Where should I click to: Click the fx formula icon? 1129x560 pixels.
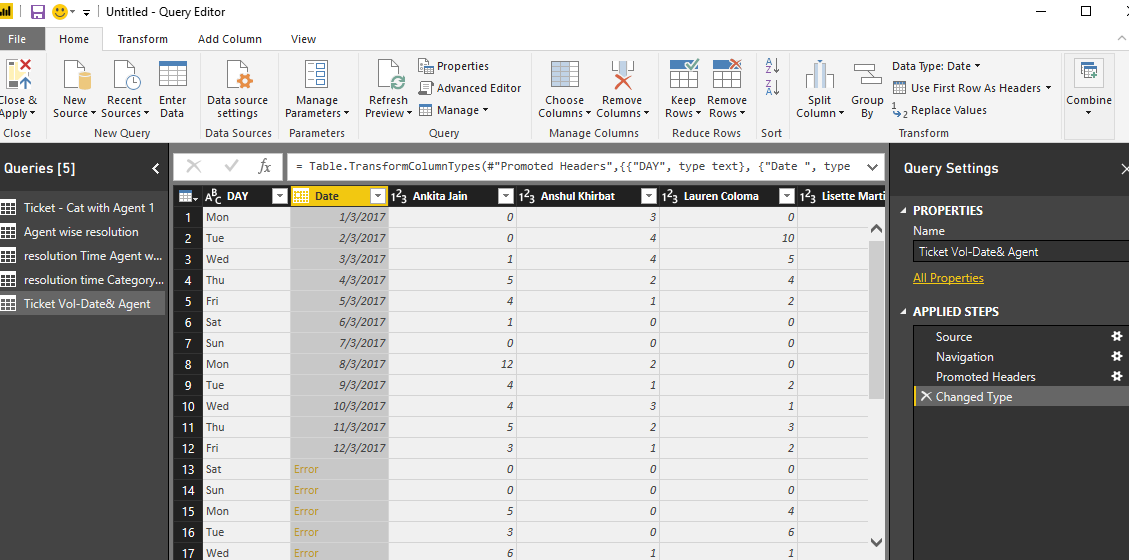264,166
